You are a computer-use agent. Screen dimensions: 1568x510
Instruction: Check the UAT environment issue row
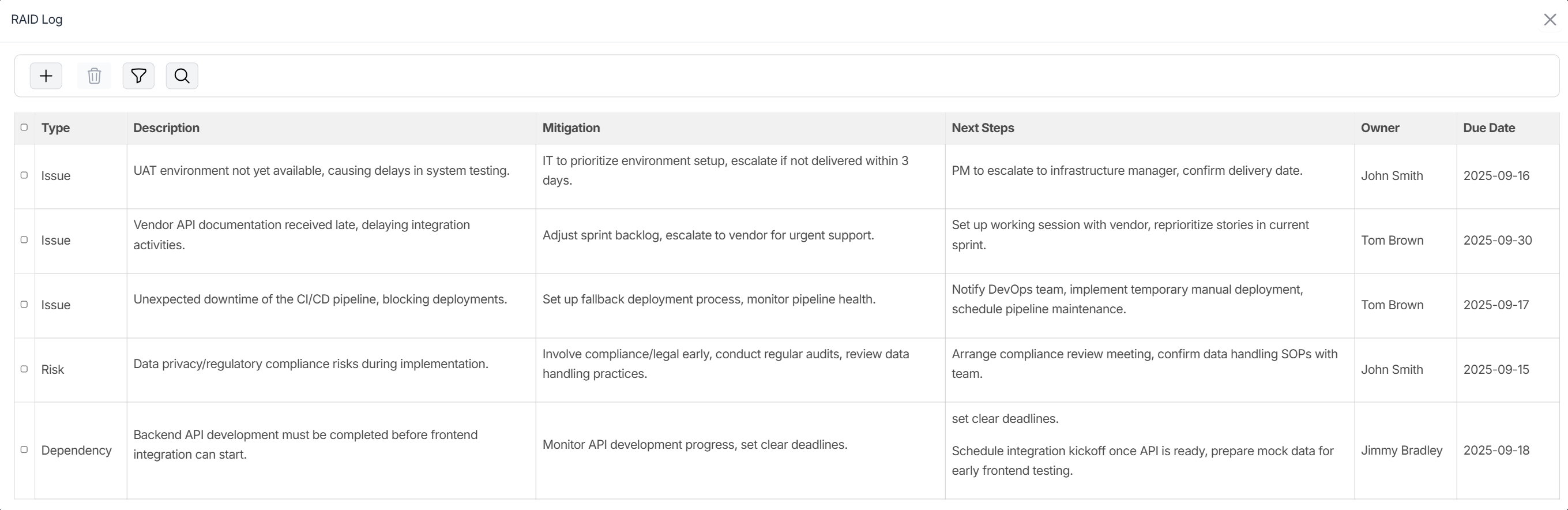pyautogui.click(x=24, y=175)
